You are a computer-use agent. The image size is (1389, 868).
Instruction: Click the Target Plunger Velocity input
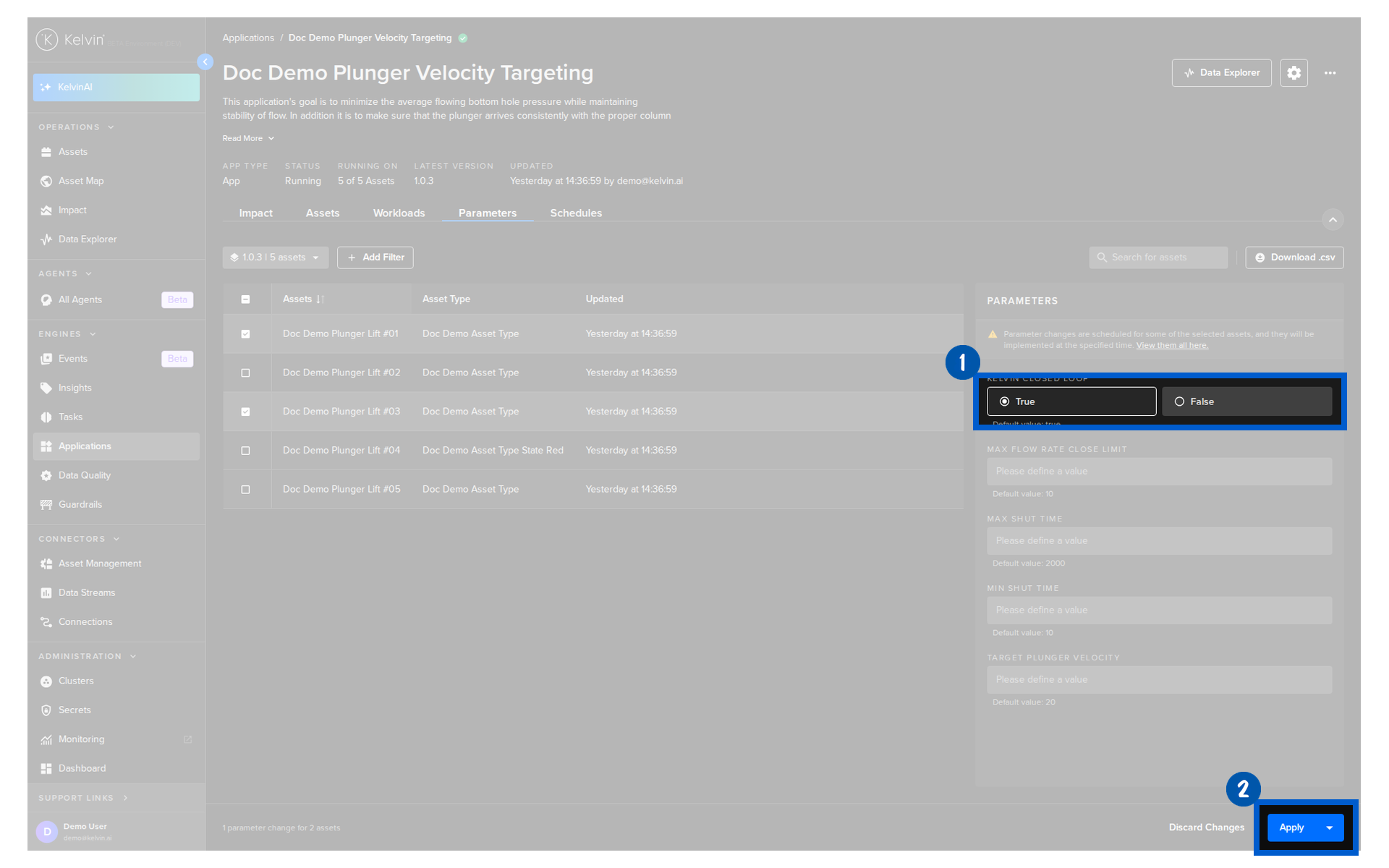pyautogui.click(x=1159, y=680)
